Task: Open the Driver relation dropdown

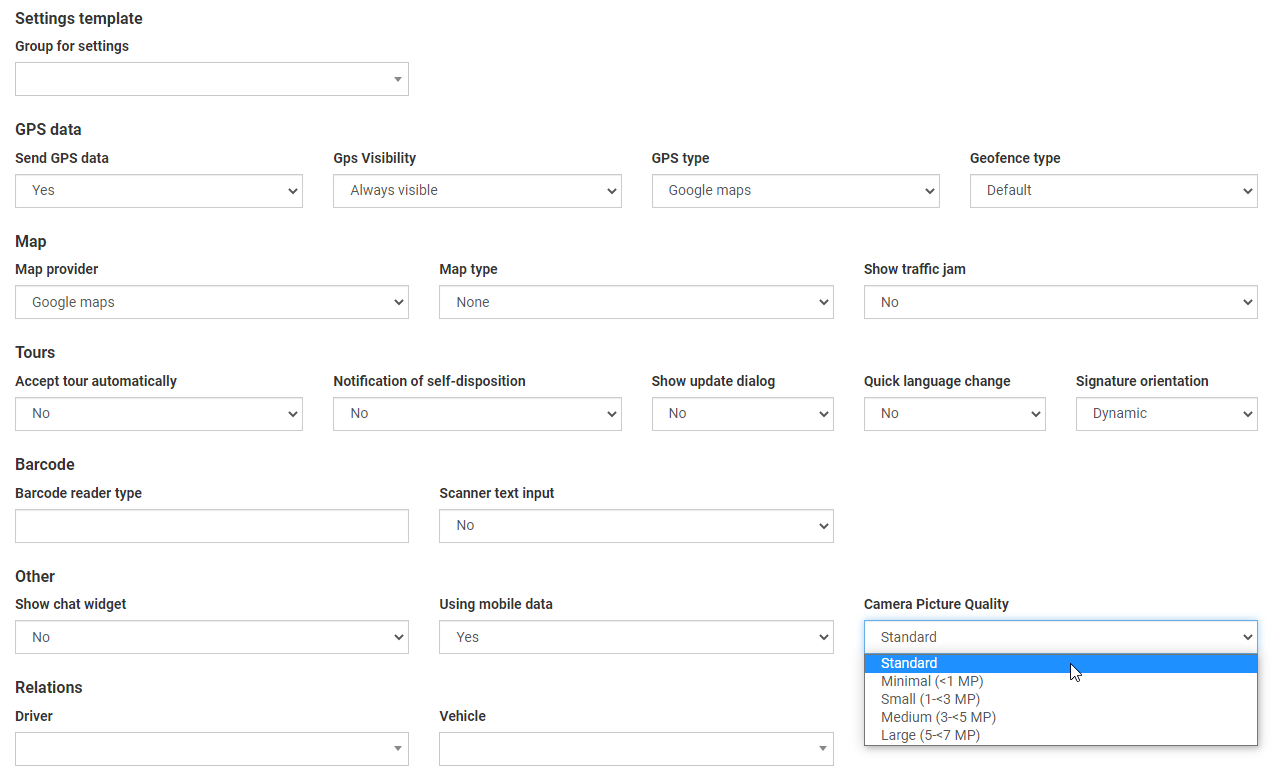Action: click(x=211, y=749)
